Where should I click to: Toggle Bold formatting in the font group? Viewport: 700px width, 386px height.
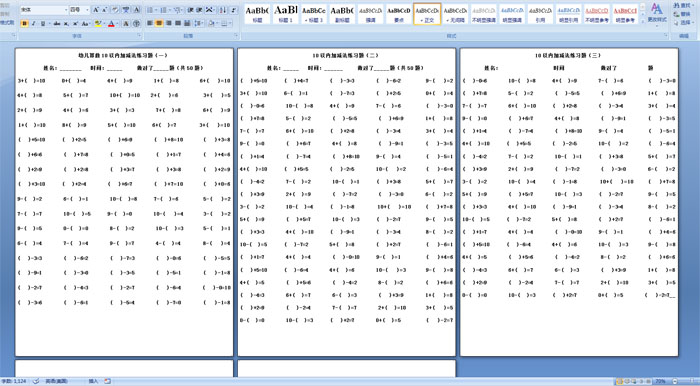(x=25, y=23)
